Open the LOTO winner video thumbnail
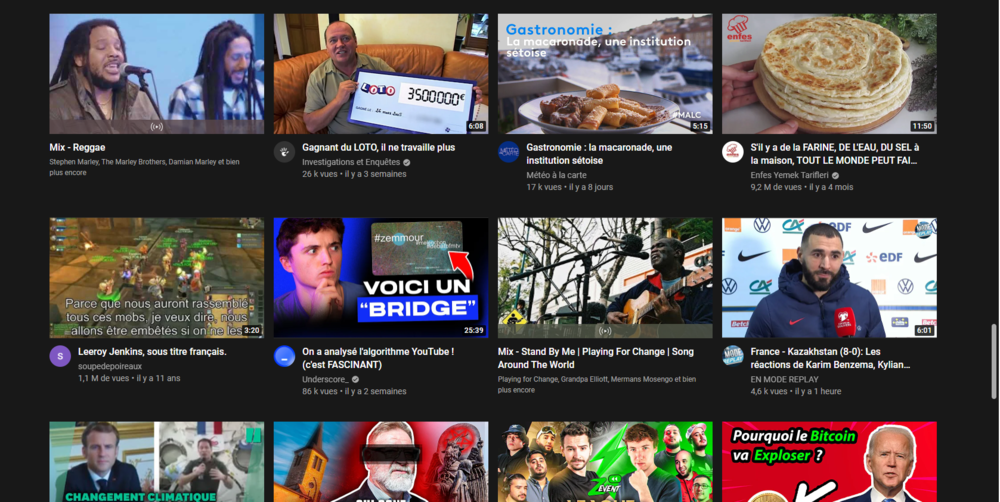The height and width of the screenshot is (502, 1000). click(x=381, y=74)
